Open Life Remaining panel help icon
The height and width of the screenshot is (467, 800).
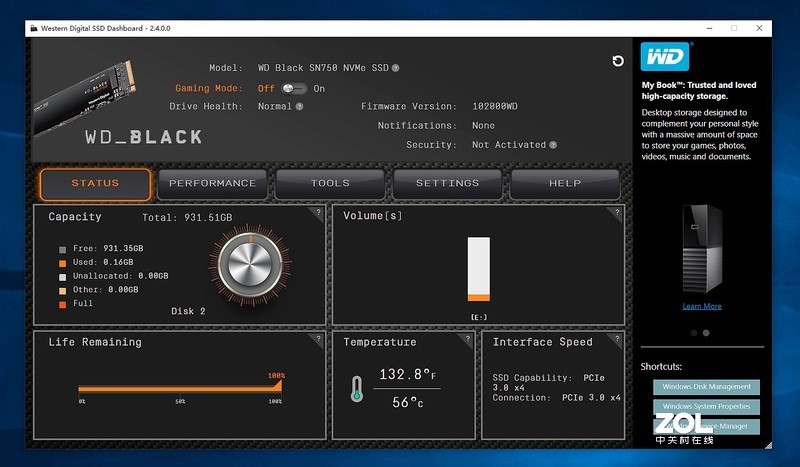[318, 338]
